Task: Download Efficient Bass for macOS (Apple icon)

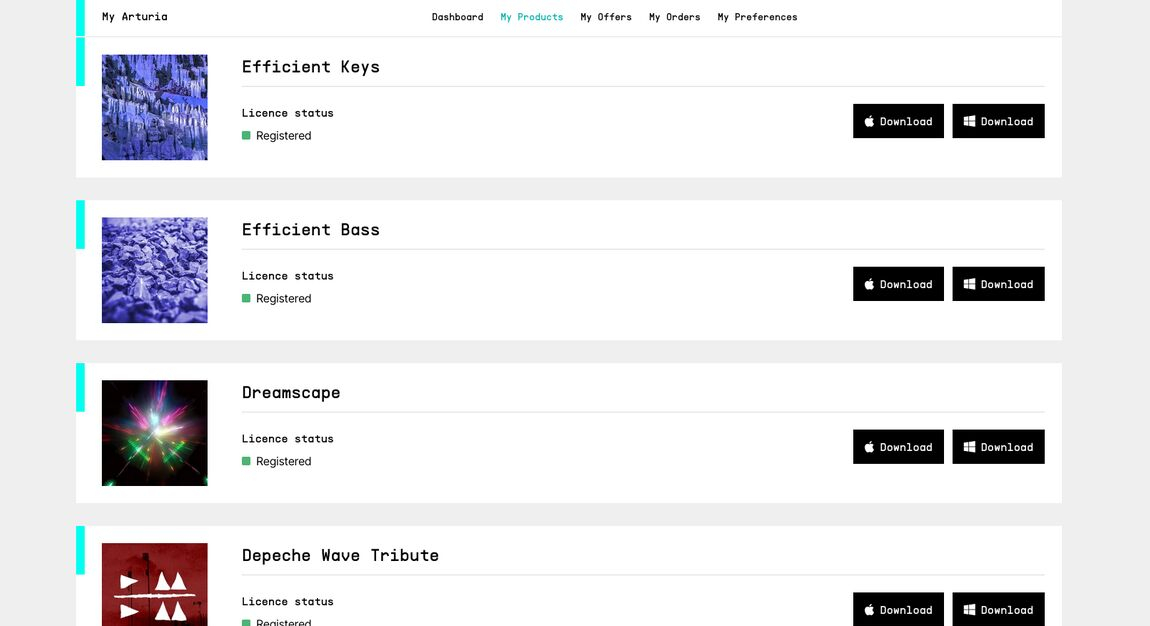Action: click(x=898, y=284)
